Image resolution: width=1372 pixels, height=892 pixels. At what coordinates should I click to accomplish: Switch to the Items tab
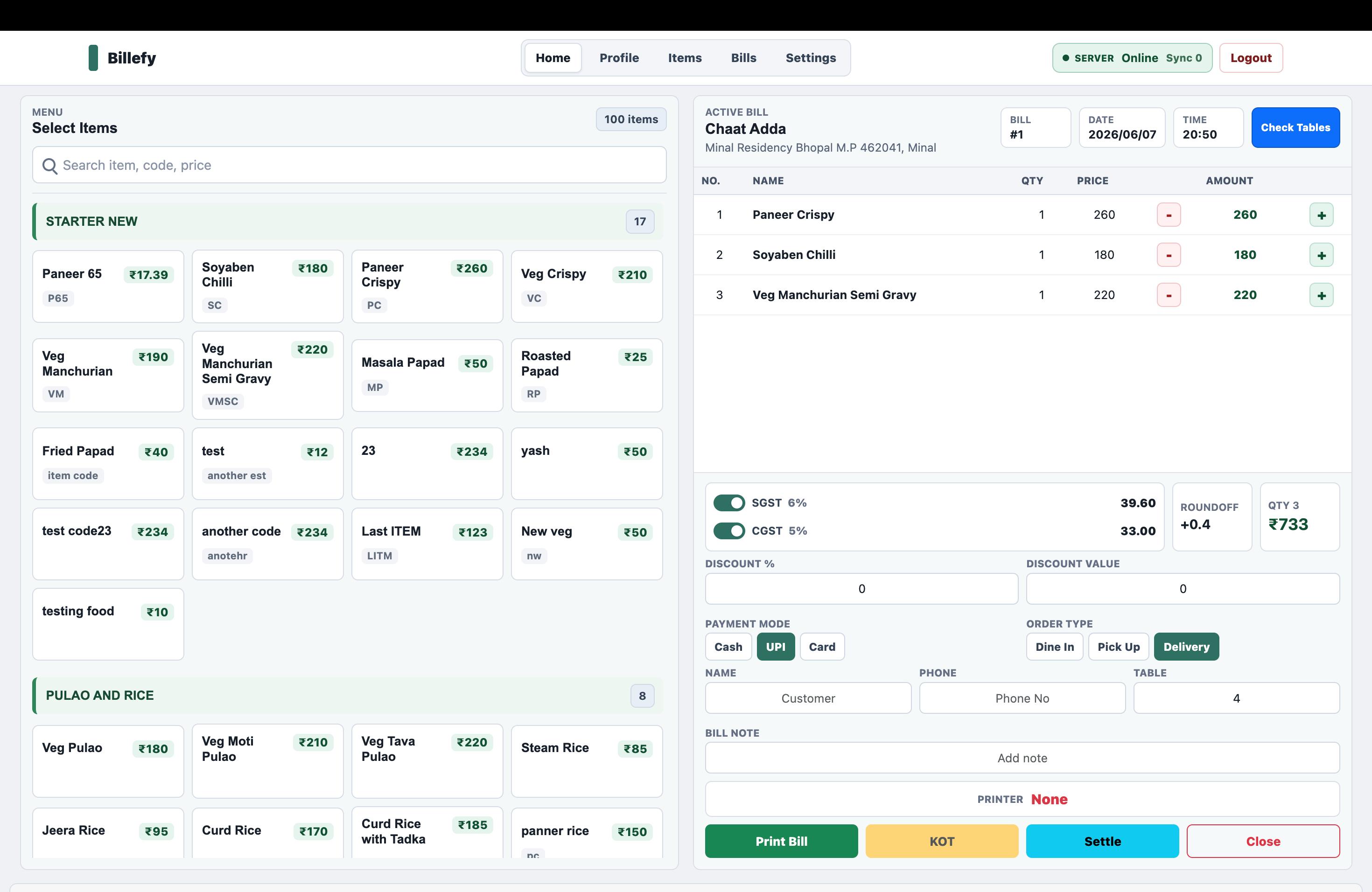[x=685, y=58]
